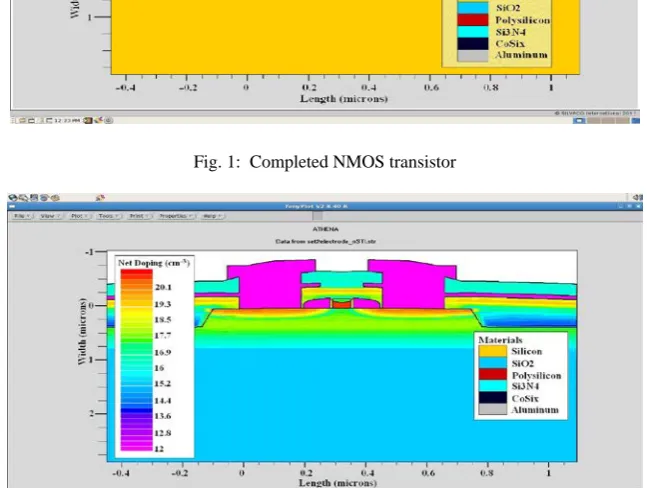Click the lower plot 'Width (microns)' axis label
This screenshot has width=647, height=488.
tap(82, 331)
